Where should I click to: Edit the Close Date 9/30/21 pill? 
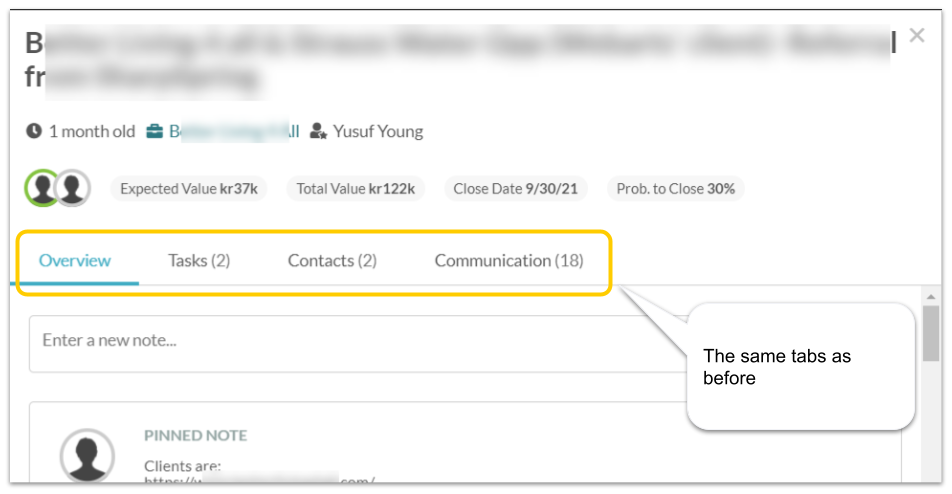[515, 189]
